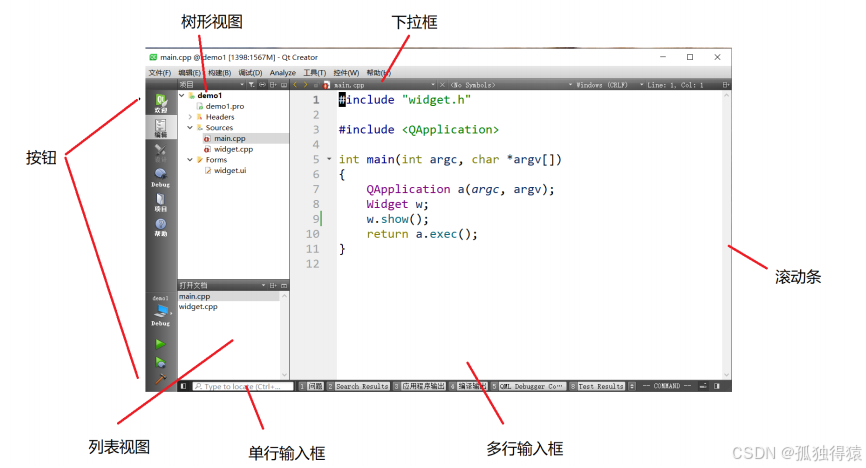
Task: Split the project panel
Action: (273, 85)
